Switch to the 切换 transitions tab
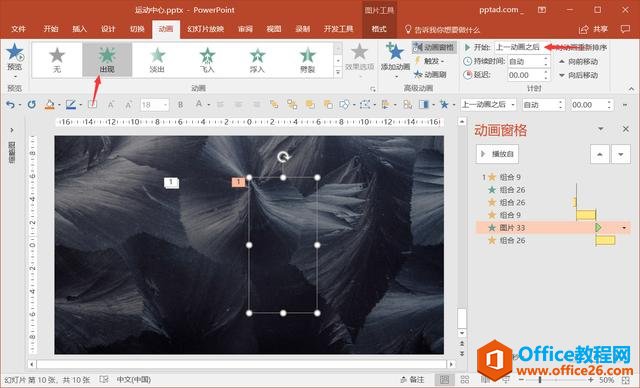Image resolution: width=640 pixels, height=388 pixels. [x=137, y=29]
